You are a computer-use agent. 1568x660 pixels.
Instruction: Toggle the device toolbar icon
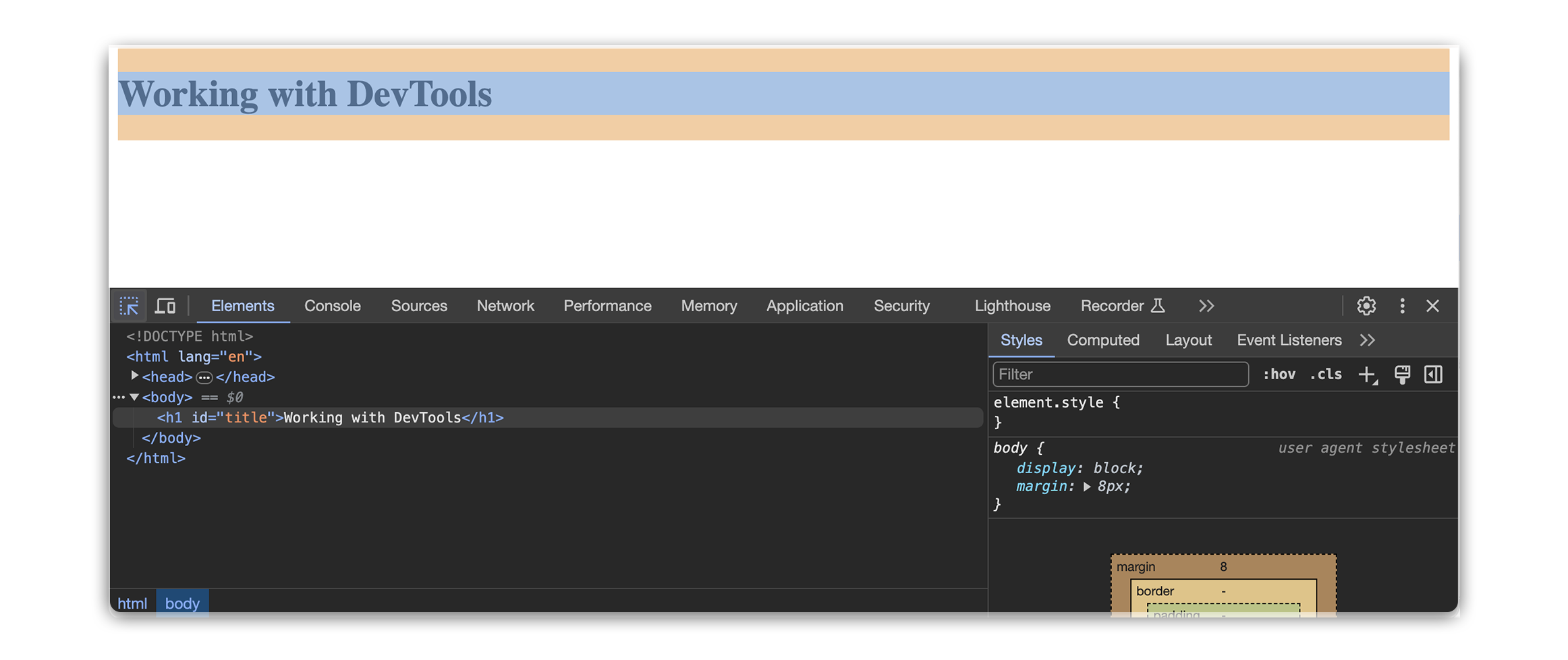point(165,306)
